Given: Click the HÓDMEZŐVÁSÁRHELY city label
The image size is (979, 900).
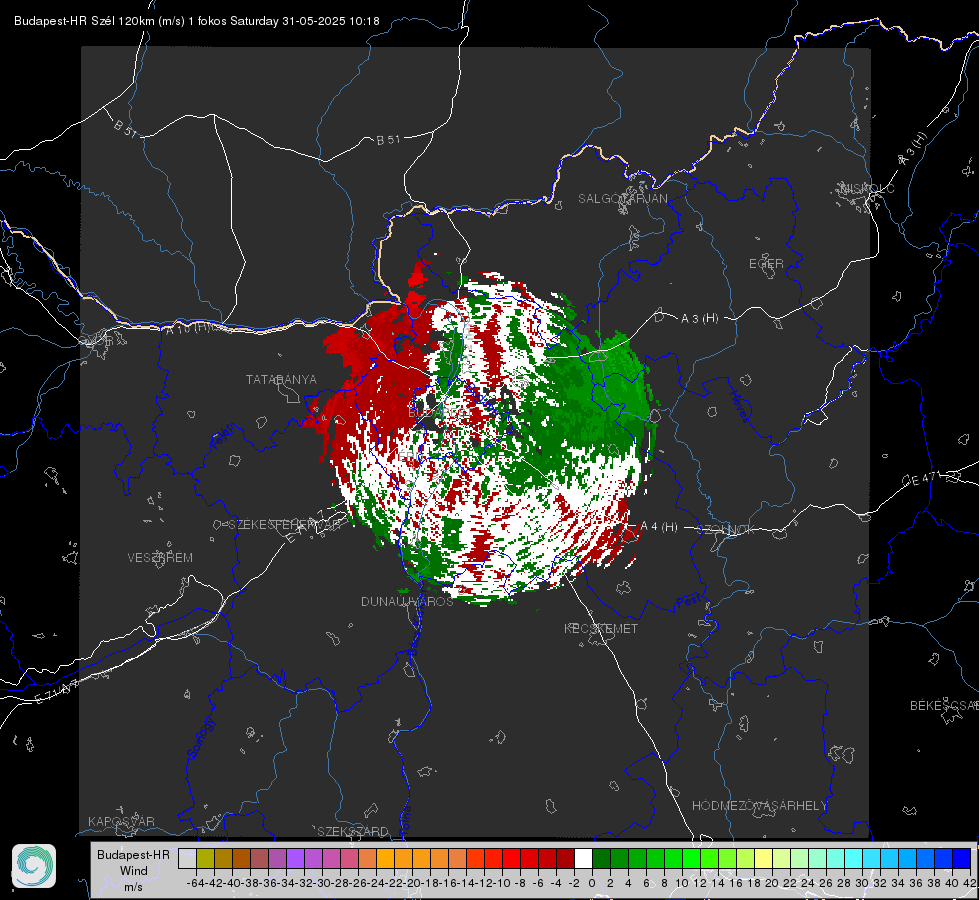Looking at the screenshot, I should (759, 806).
